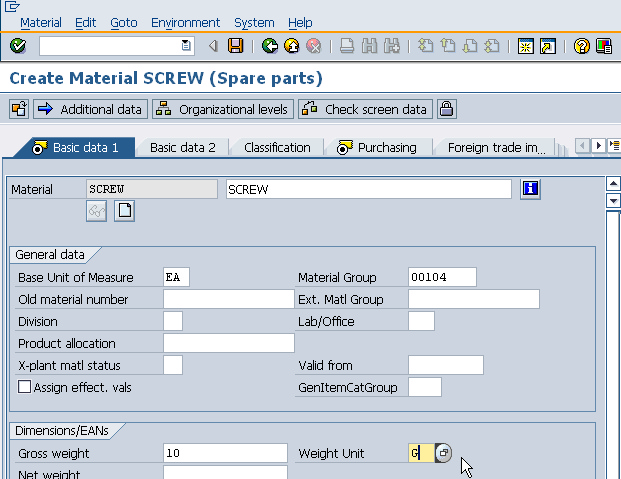Click the green Enter checkmark icon
The image size is (621, 479).
pos(18,46)
